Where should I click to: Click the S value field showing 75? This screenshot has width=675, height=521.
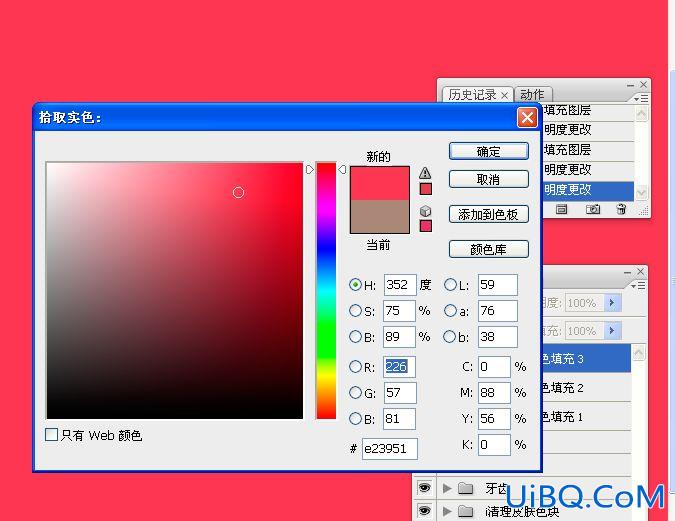point(399,311)
